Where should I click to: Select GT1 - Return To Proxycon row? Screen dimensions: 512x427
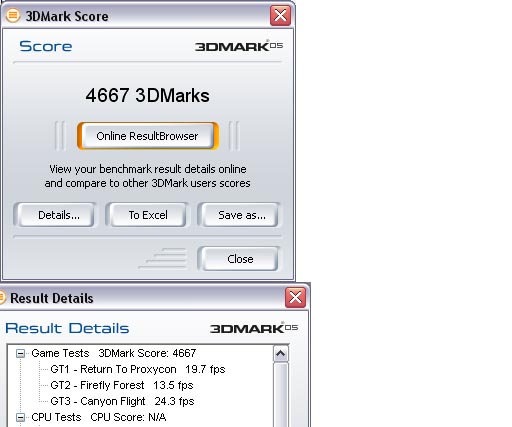pyautogui.click(x=138, y=369)
